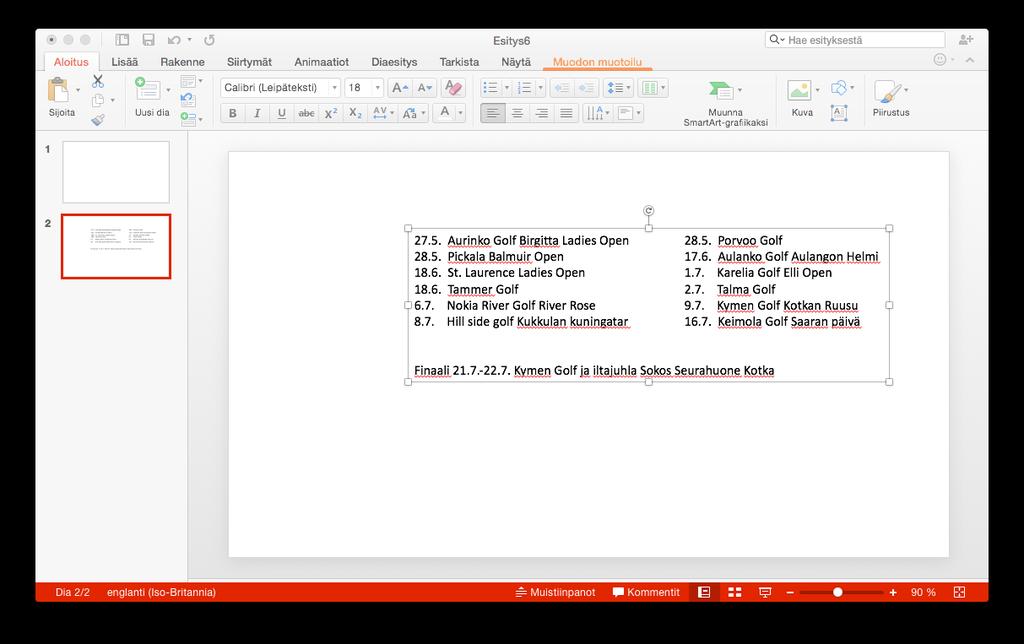Toggle italic formatting
Image resolution: width=1024 pixels, height=644 pixels.
[x=257, y=113]
